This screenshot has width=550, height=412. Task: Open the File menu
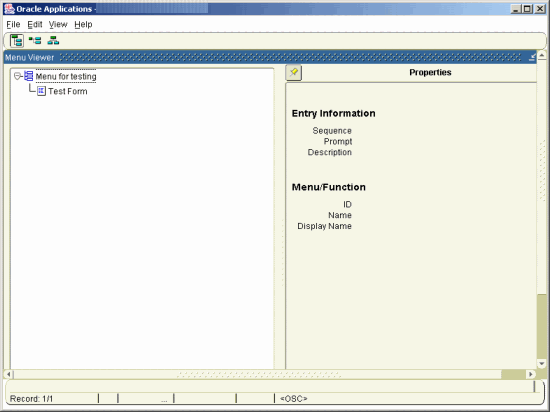13,25
